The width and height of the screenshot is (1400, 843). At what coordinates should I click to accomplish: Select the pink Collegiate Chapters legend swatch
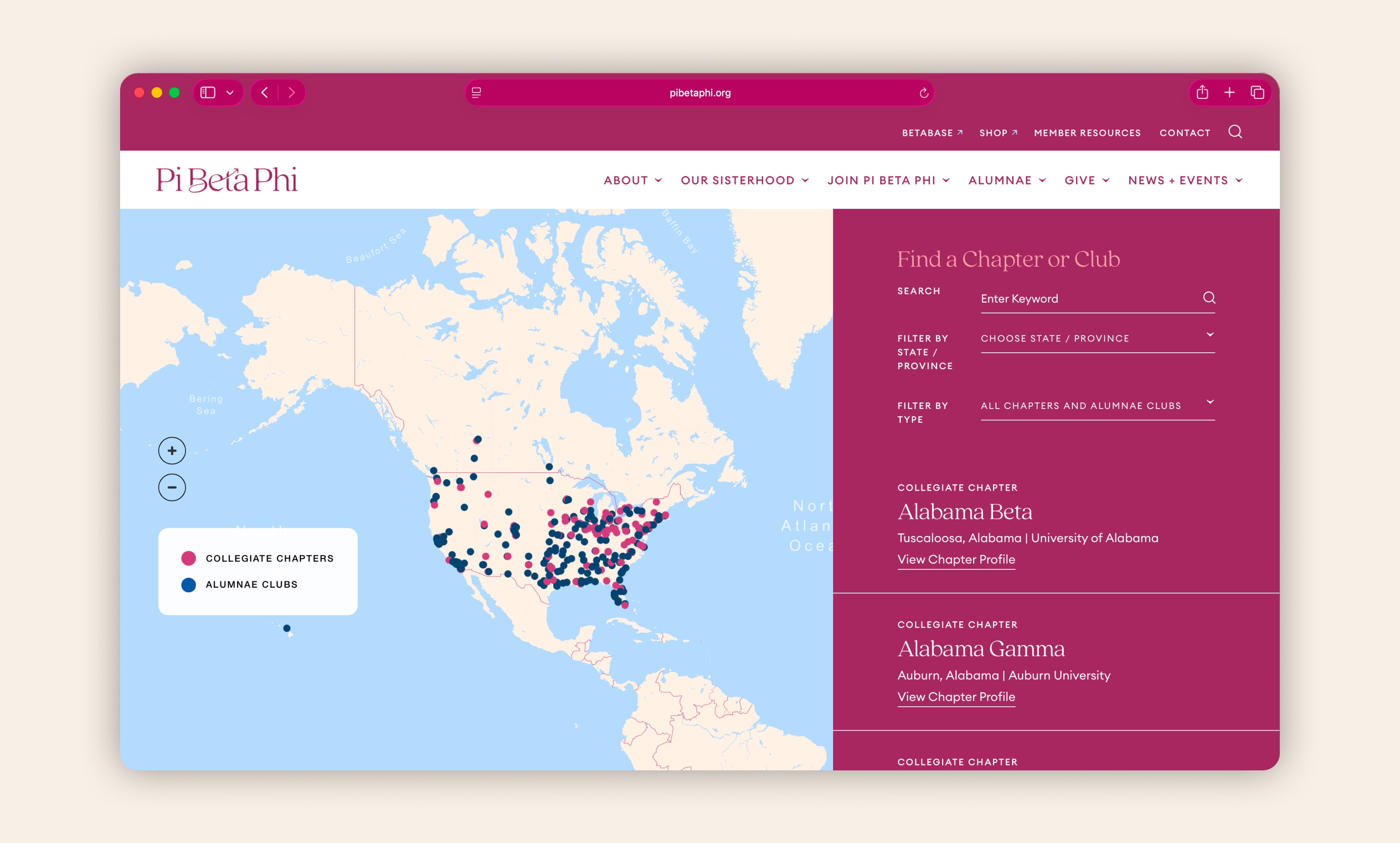click(x=188, y=558)
